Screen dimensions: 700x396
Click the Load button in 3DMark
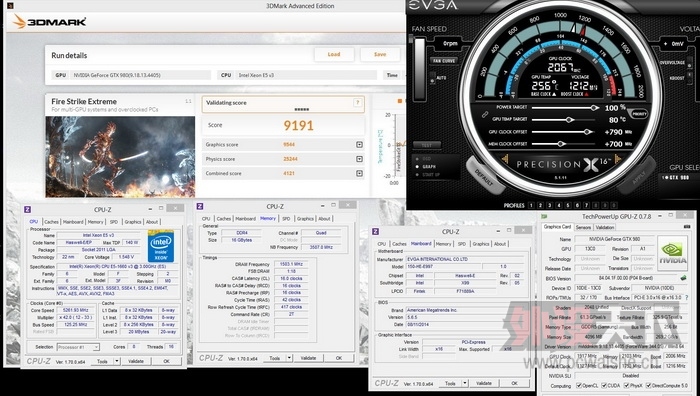334,54
